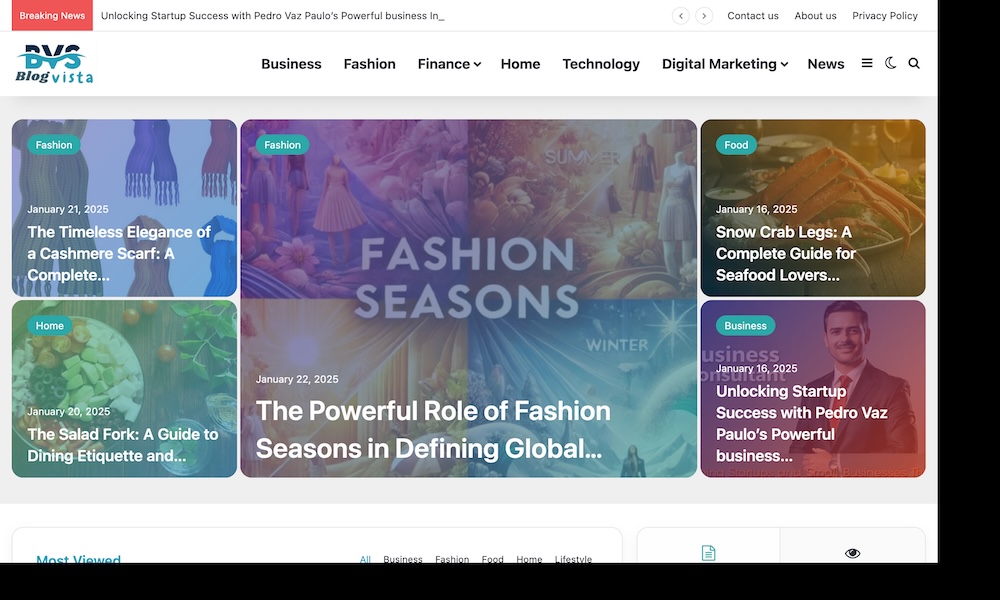Expand the Finance dropdown menu
Screen dimensions: 1000x600
click(x=449, y=64)
